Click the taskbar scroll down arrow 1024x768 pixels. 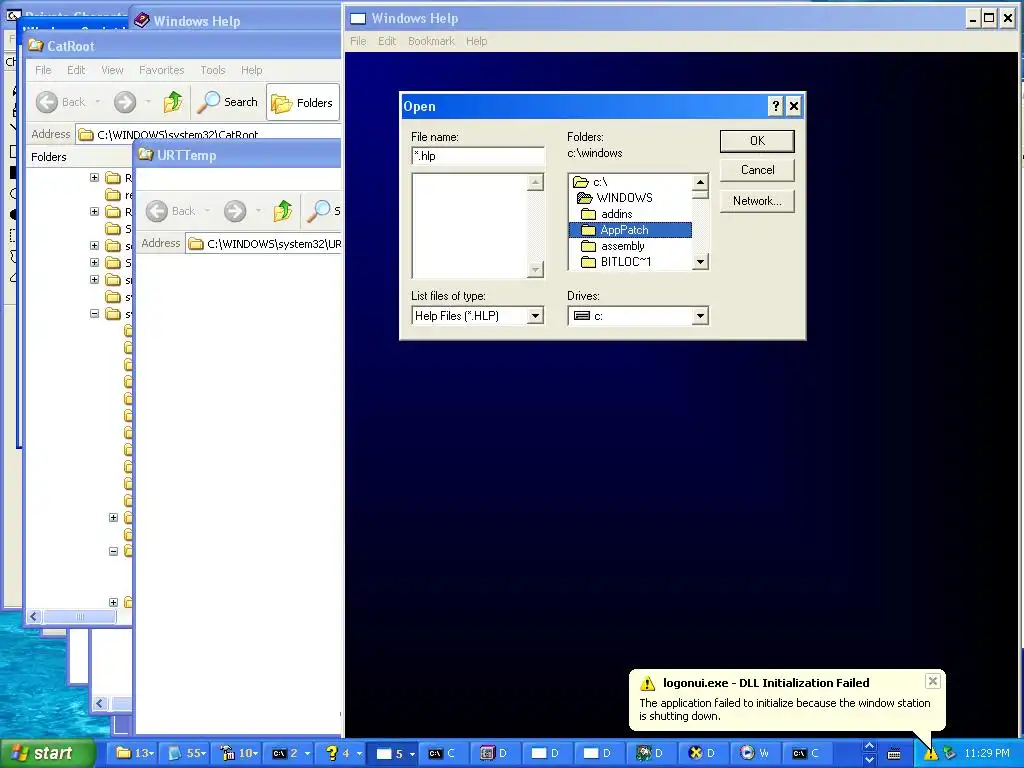click(x=869, y=760)
